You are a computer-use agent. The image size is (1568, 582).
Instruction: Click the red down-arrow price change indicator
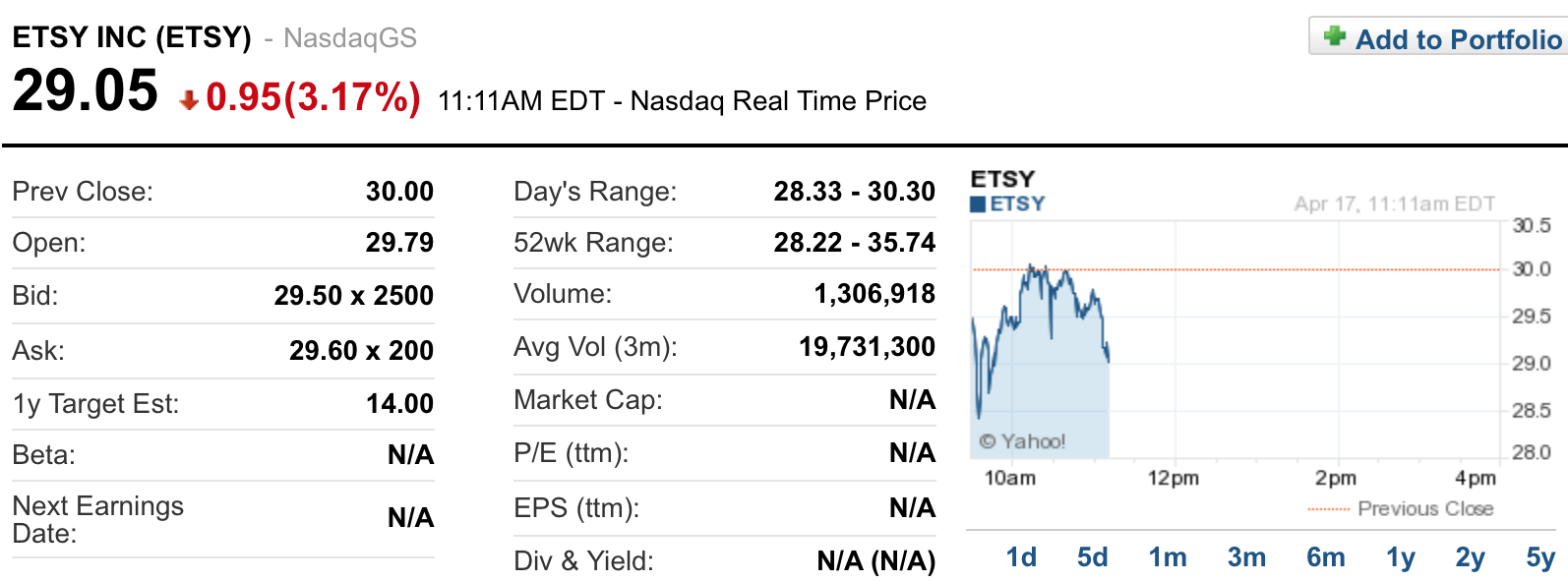188,96
